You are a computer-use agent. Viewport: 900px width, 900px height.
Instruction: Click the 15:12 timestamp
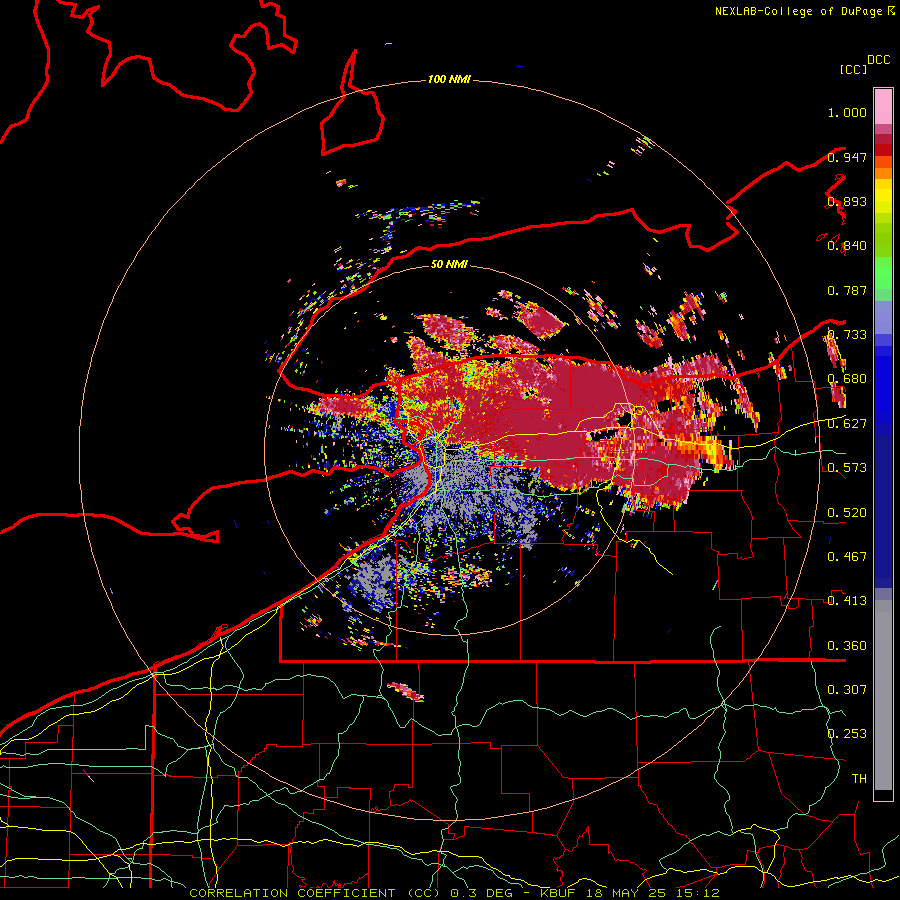point(697,893)
